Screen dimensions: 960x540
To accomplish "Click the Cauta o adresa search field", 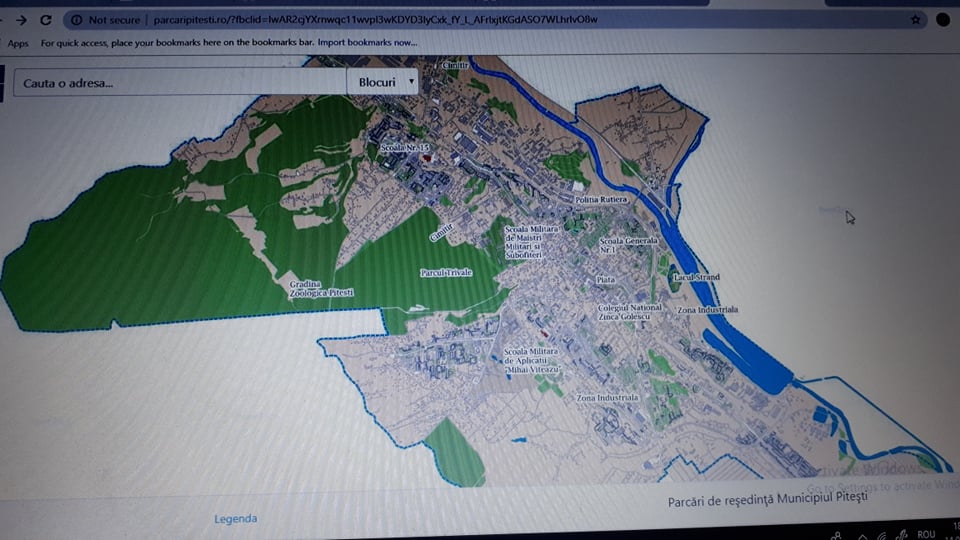I will click(180, 82).
